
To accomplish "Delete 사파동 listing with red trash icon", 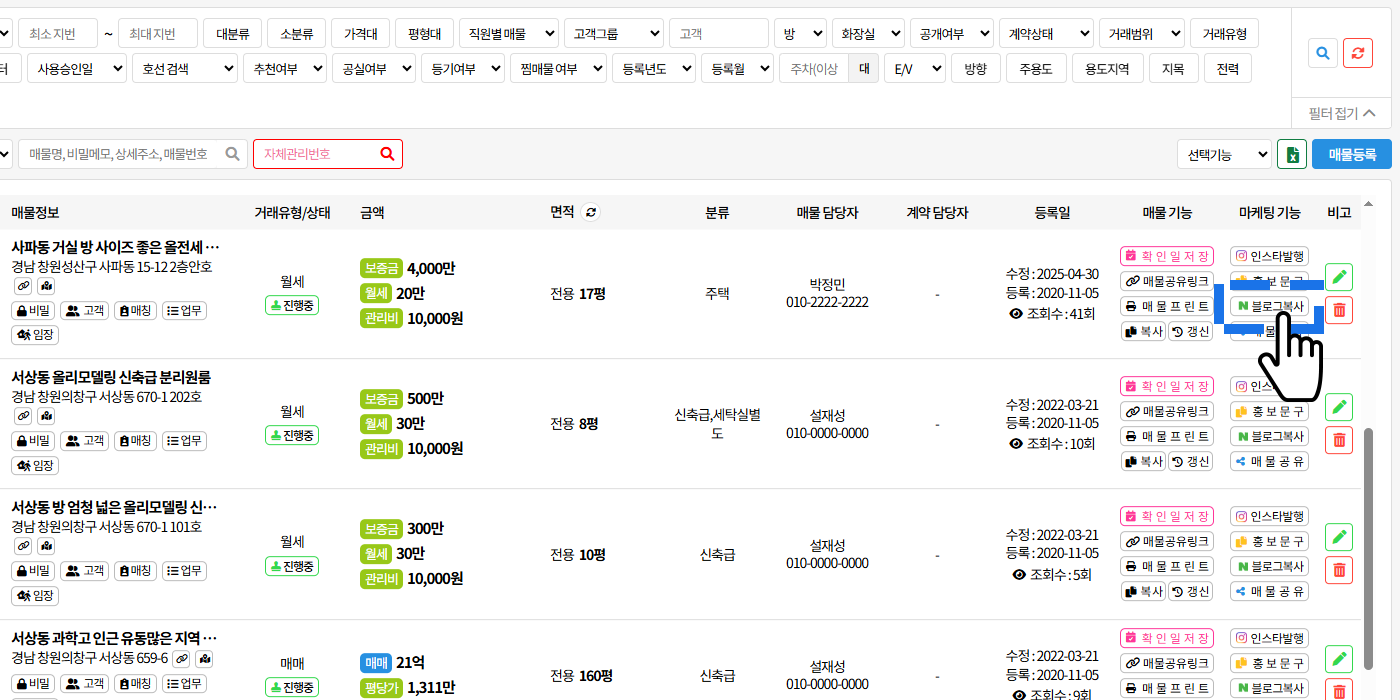I will (x=1339, y=310).
